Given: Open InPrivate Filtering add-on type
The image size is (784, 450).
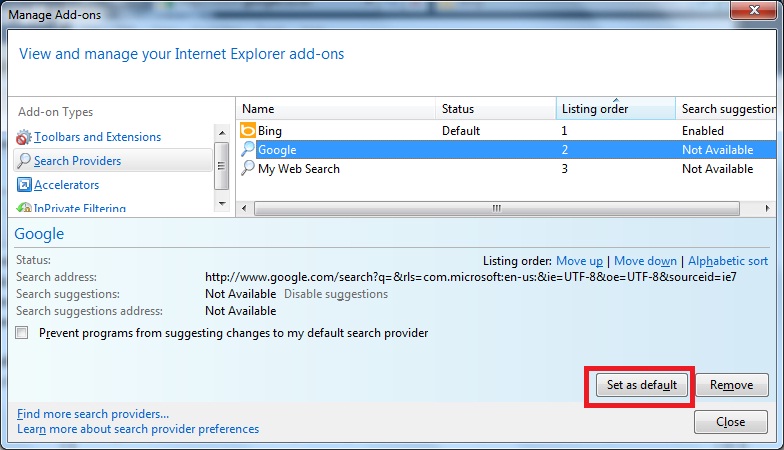Looking at the screenshot, I should (x=80, y=208).
